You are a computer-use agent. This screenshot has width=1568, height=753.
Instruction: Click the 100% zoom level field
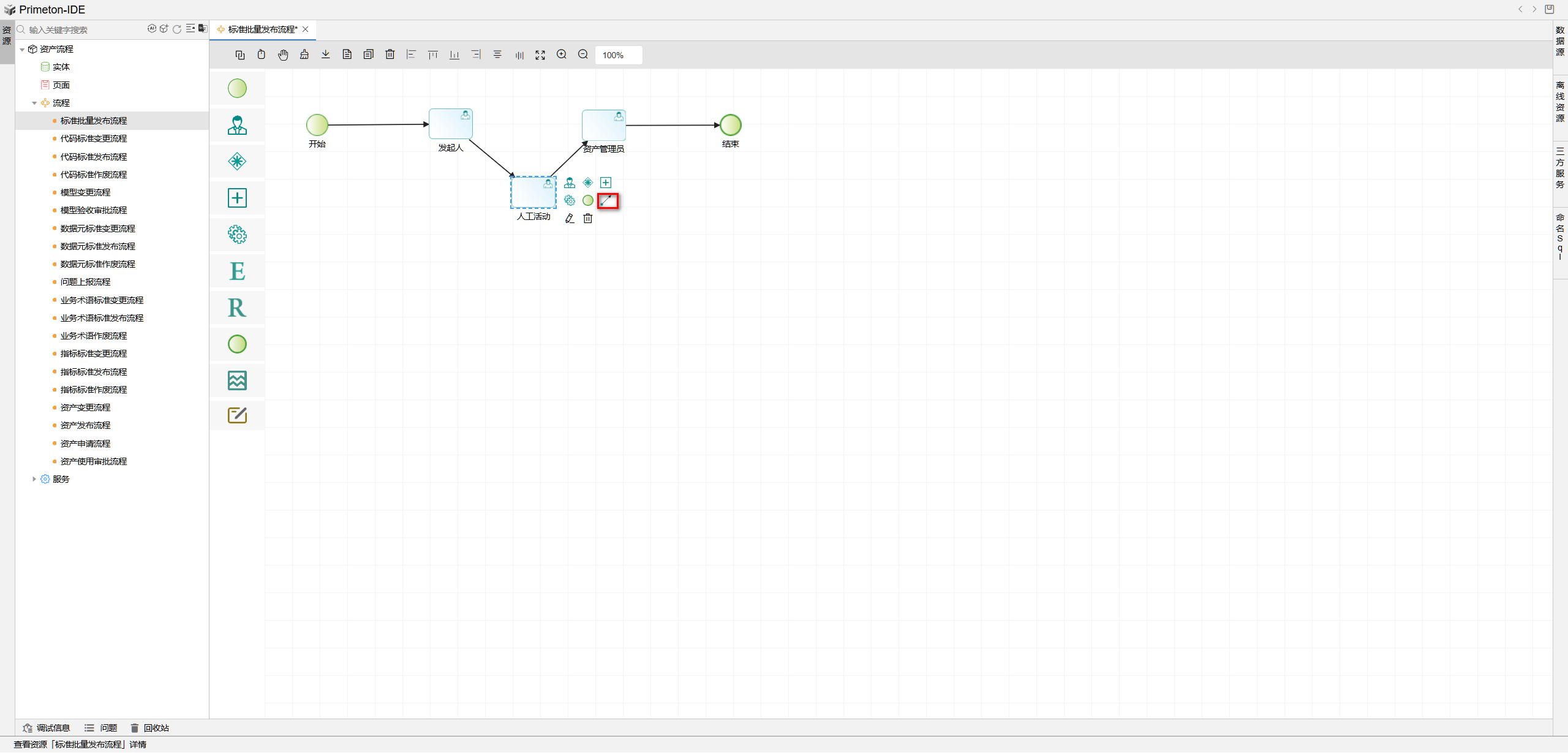(x=618, y=55)
